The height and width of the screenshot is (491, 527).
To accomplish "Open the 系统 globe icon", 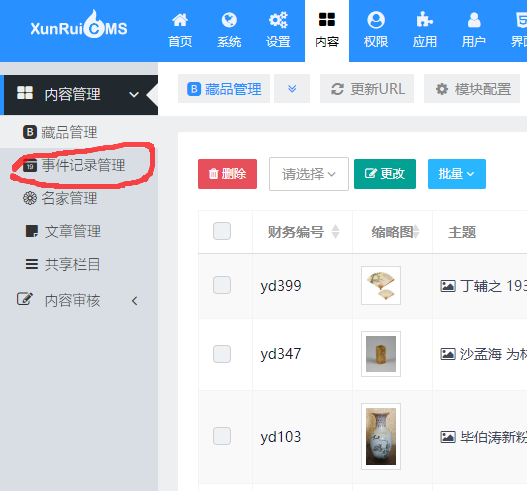I will point(229,20).
